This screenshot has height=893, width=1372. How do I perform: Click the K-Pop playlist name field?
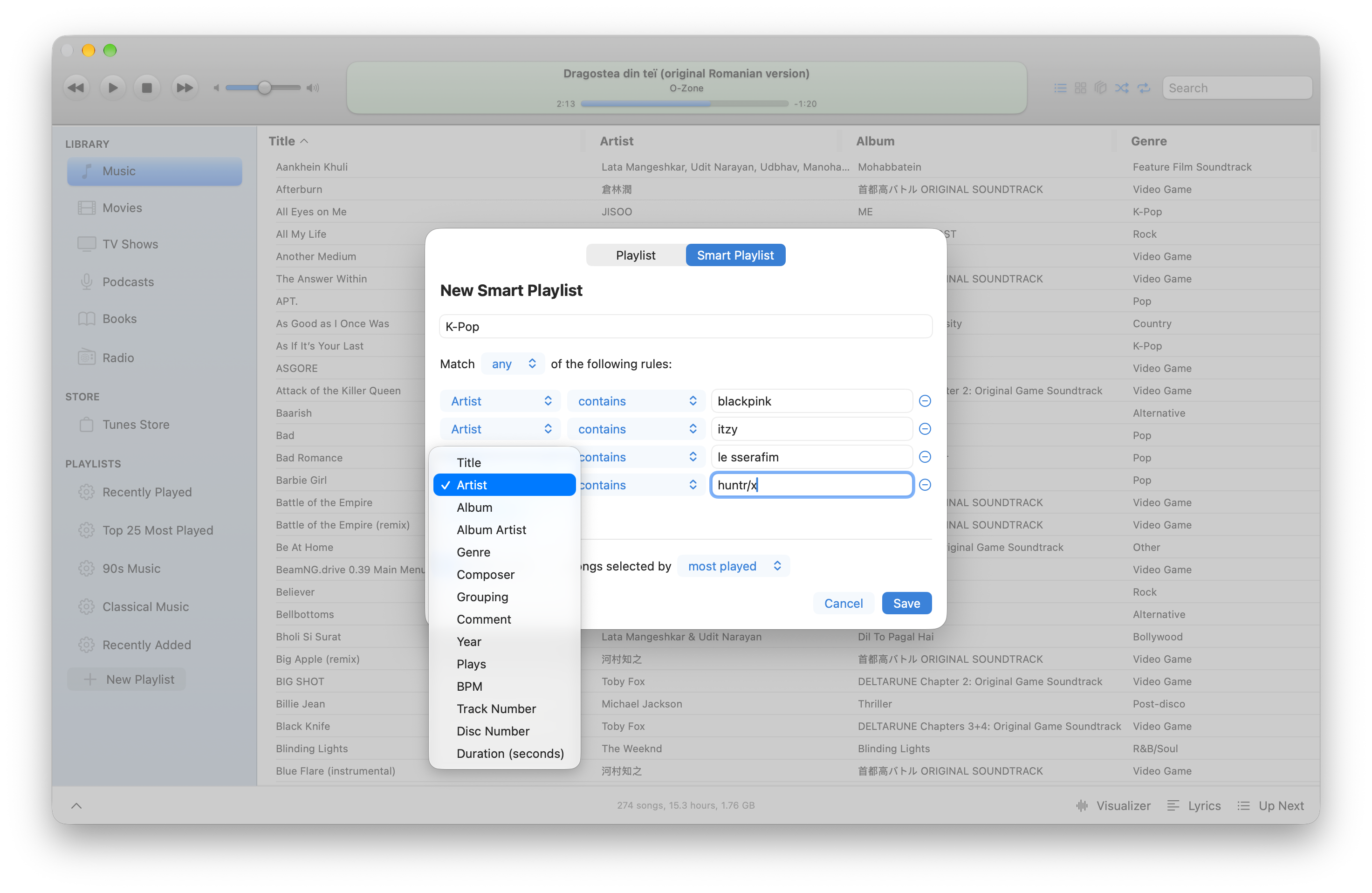pyautogui.click(x=686, y=326)
